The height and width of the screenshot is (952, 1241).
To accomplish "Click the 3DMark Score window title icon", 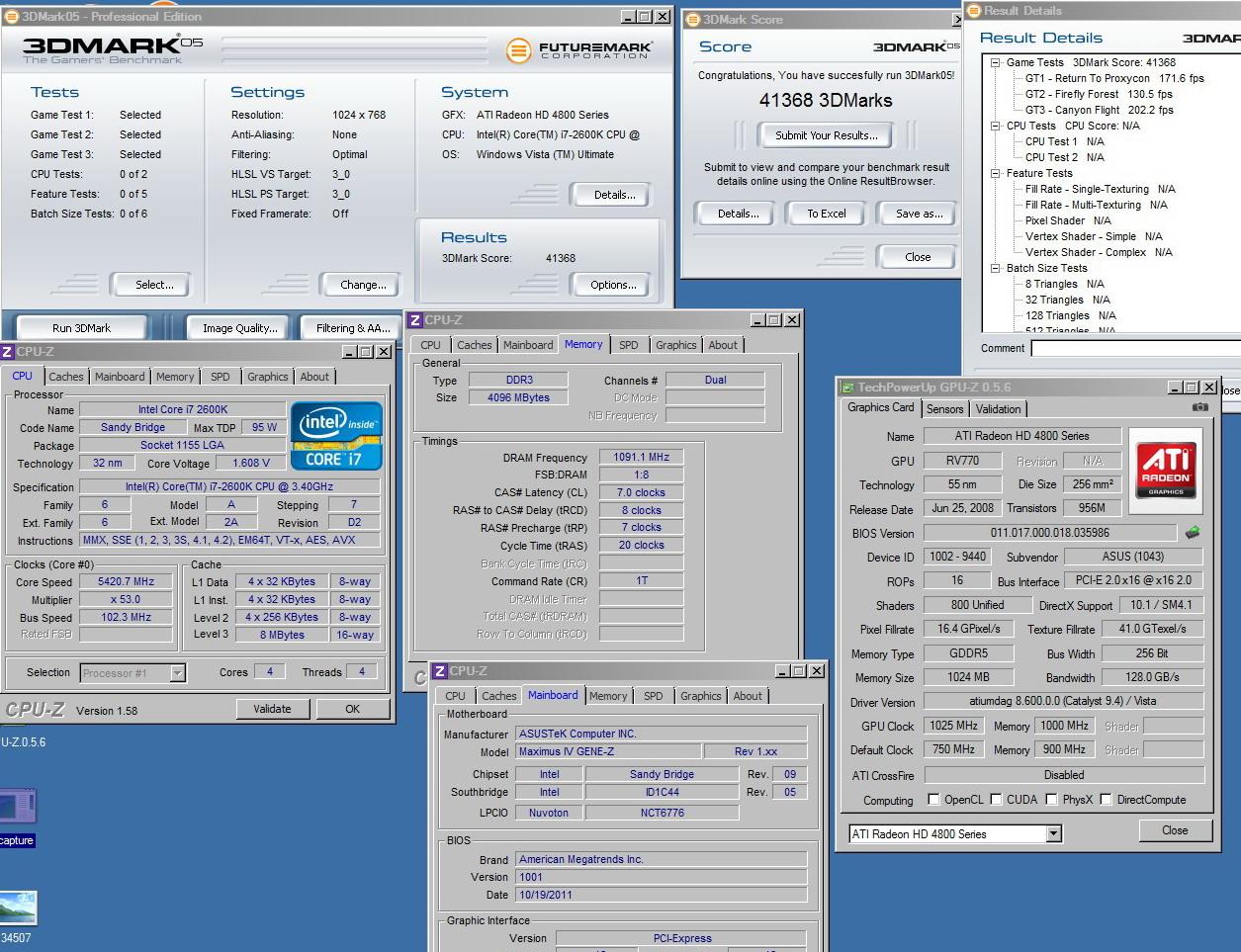I will coord(692,19).
